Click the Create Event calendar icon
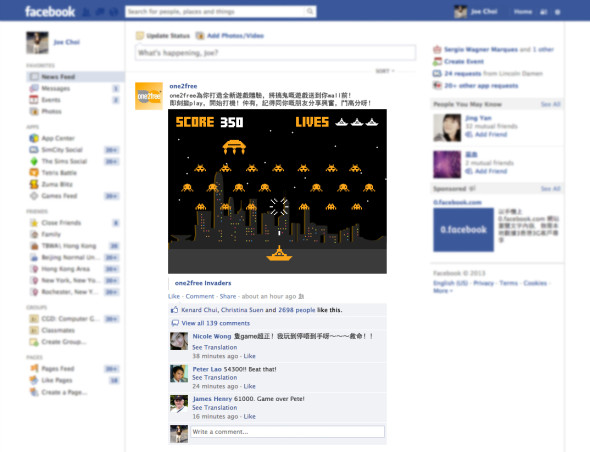The height and width of the screenshot is (452, 590). coord(437,61)
